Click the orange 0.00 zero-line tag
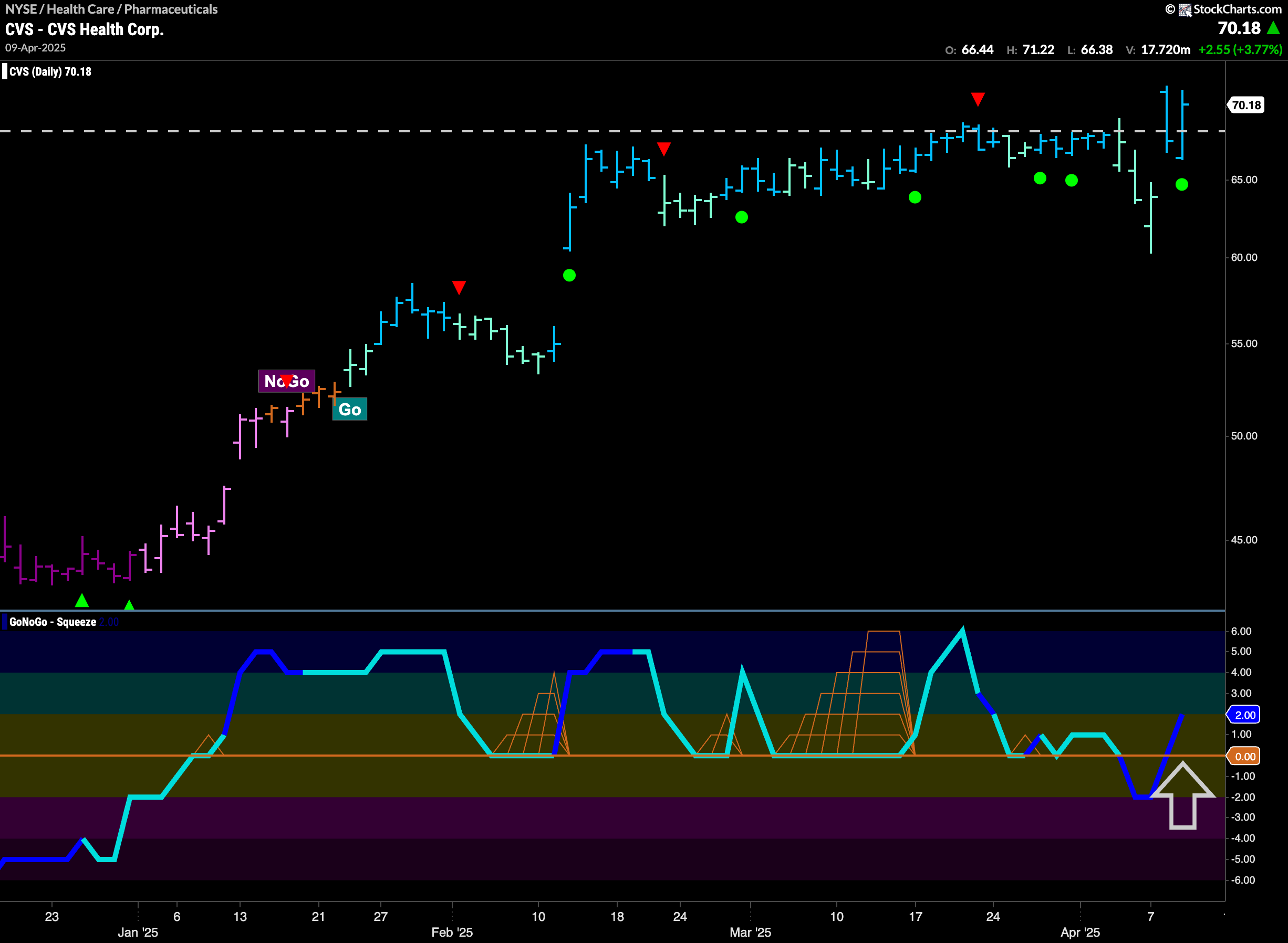1288x943 pixels. pyautogui.click(x=1244, y=756)
